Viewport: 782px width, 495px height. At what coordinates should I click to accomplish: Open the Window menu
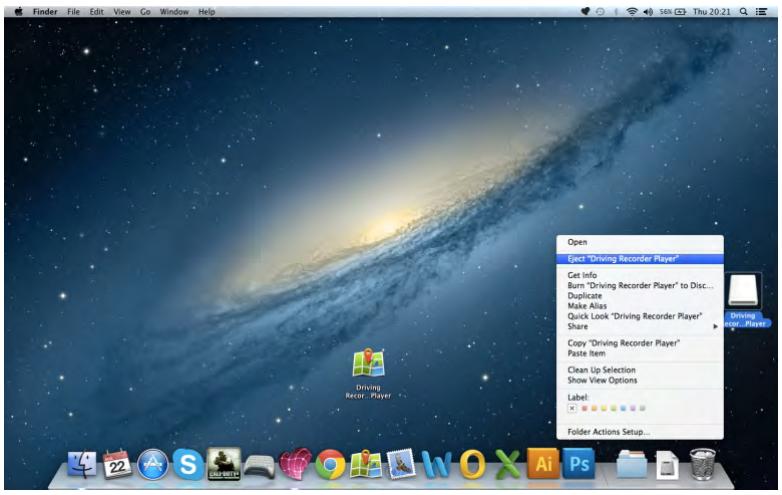coord(174,11)
